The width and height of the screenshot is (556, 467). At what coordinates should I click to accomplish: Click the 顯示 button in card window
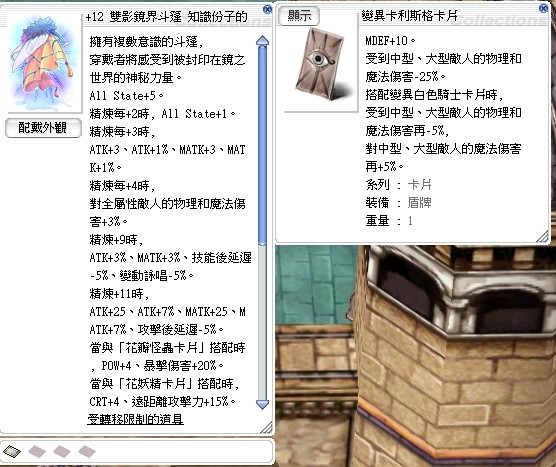coord(299,16)
